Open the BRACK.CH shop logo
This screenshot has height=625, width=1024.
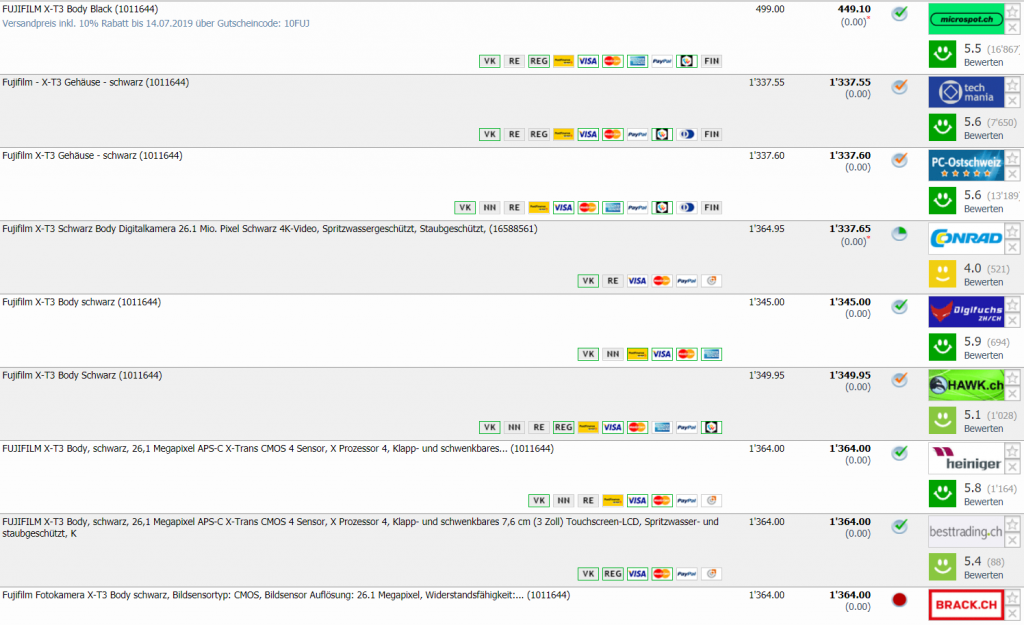965,605
